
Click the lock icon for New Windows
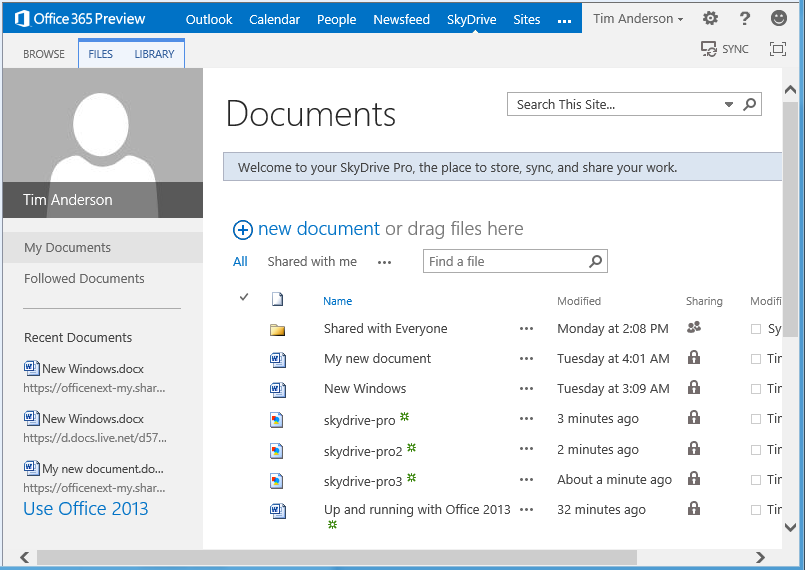coord(694,387)
